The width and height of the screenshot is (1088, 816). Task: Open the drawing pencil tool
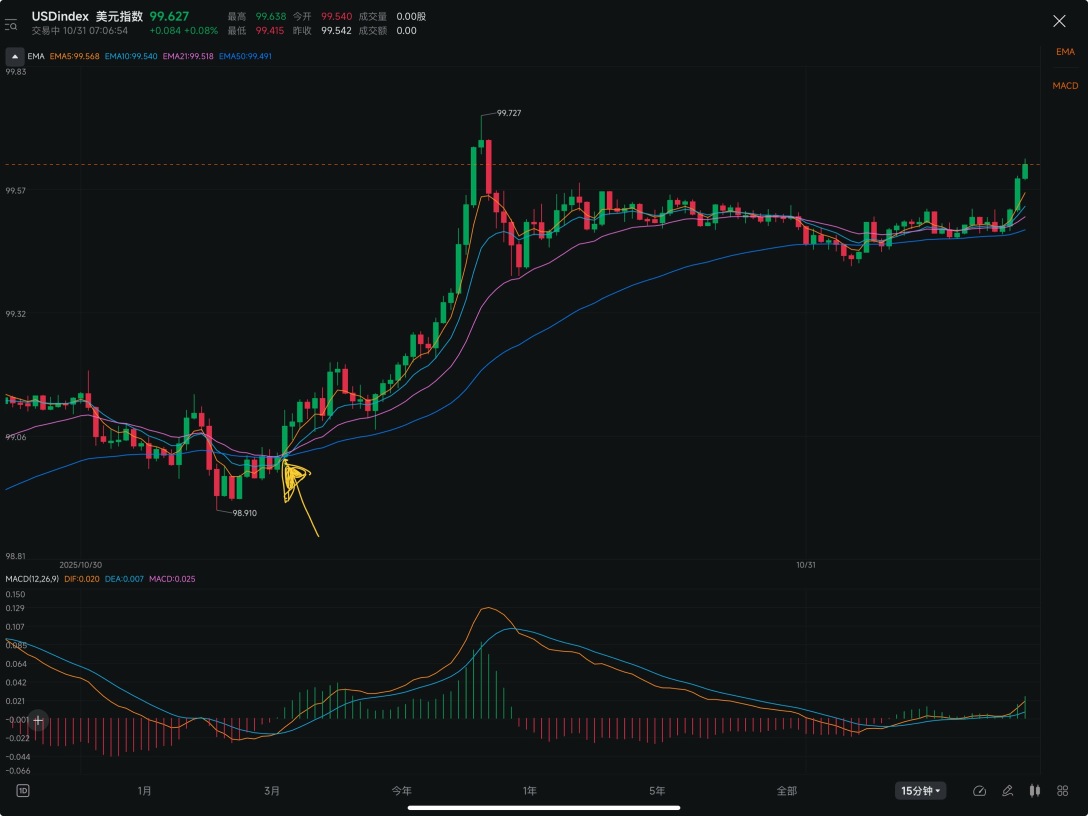1008,791
